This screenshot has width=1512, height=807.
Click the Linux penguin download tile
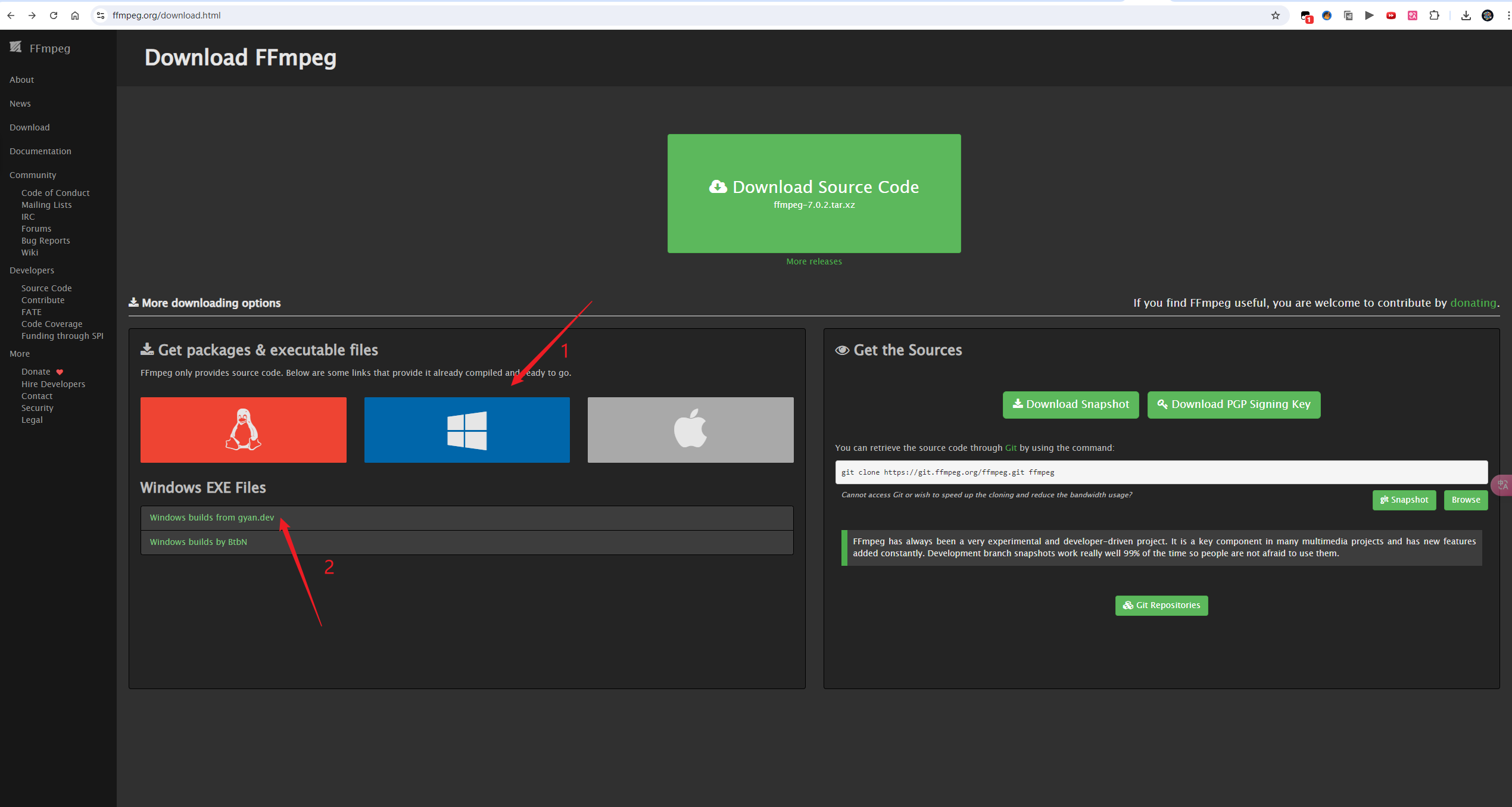[243, 429]
